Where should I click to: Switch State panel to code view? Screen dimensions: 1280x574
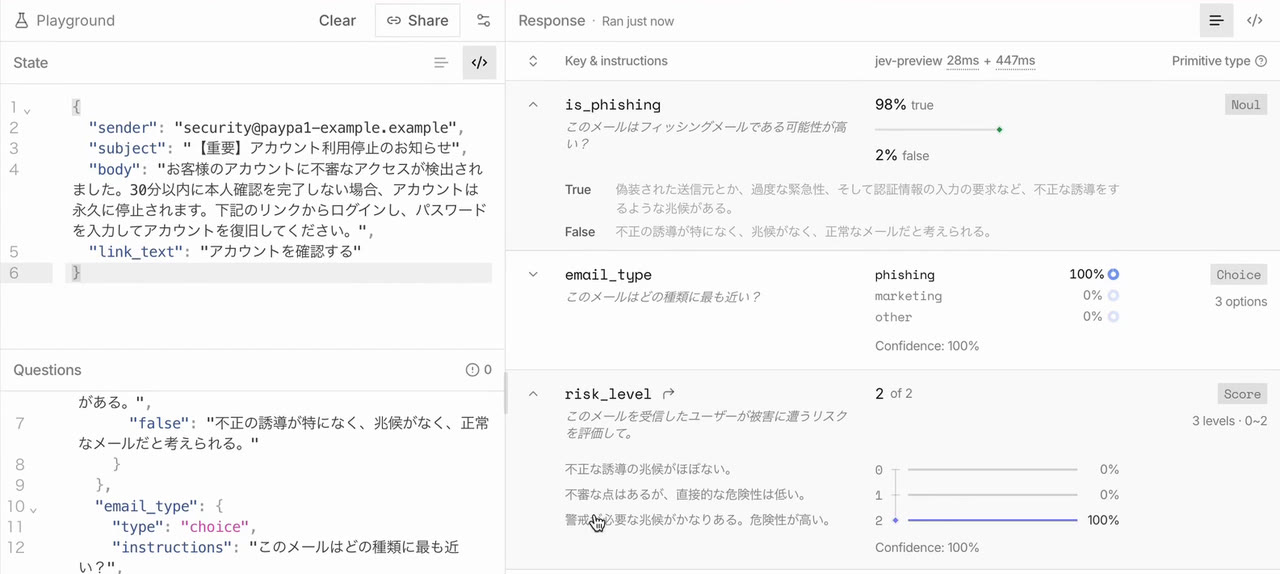coord(479,62)
